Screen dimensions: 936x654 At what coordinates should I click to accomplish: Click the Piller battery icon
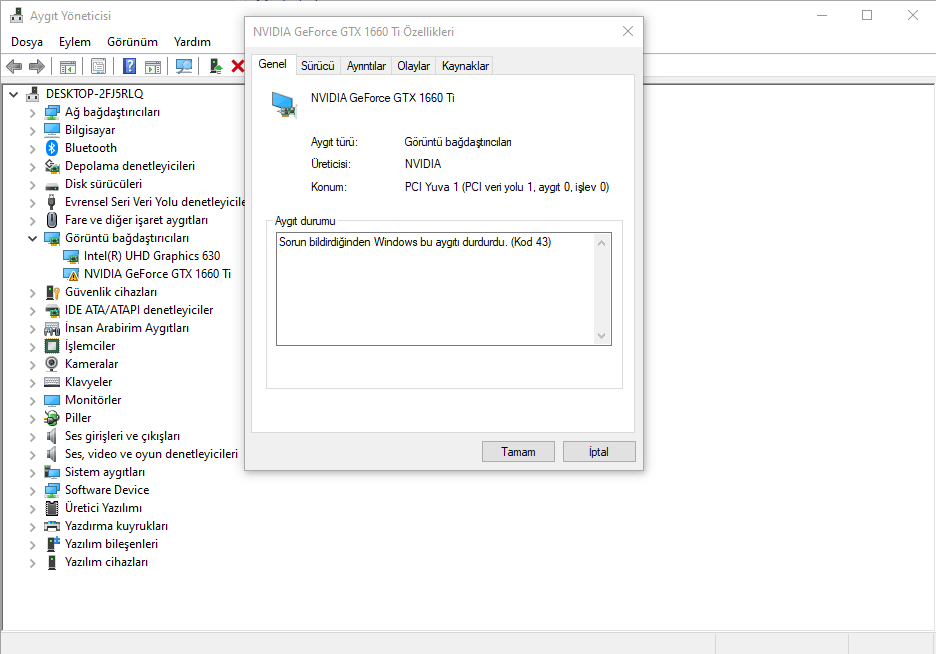52,418
